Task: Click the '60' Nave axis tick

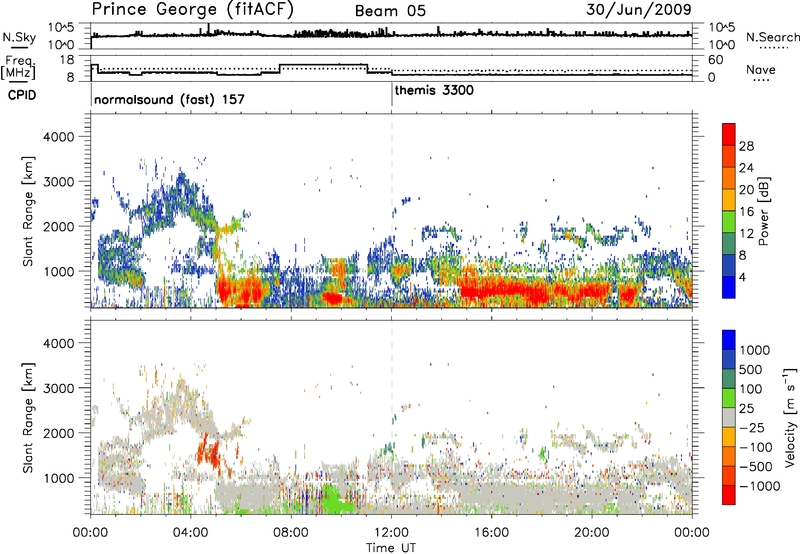Action: tap(716, 60)
